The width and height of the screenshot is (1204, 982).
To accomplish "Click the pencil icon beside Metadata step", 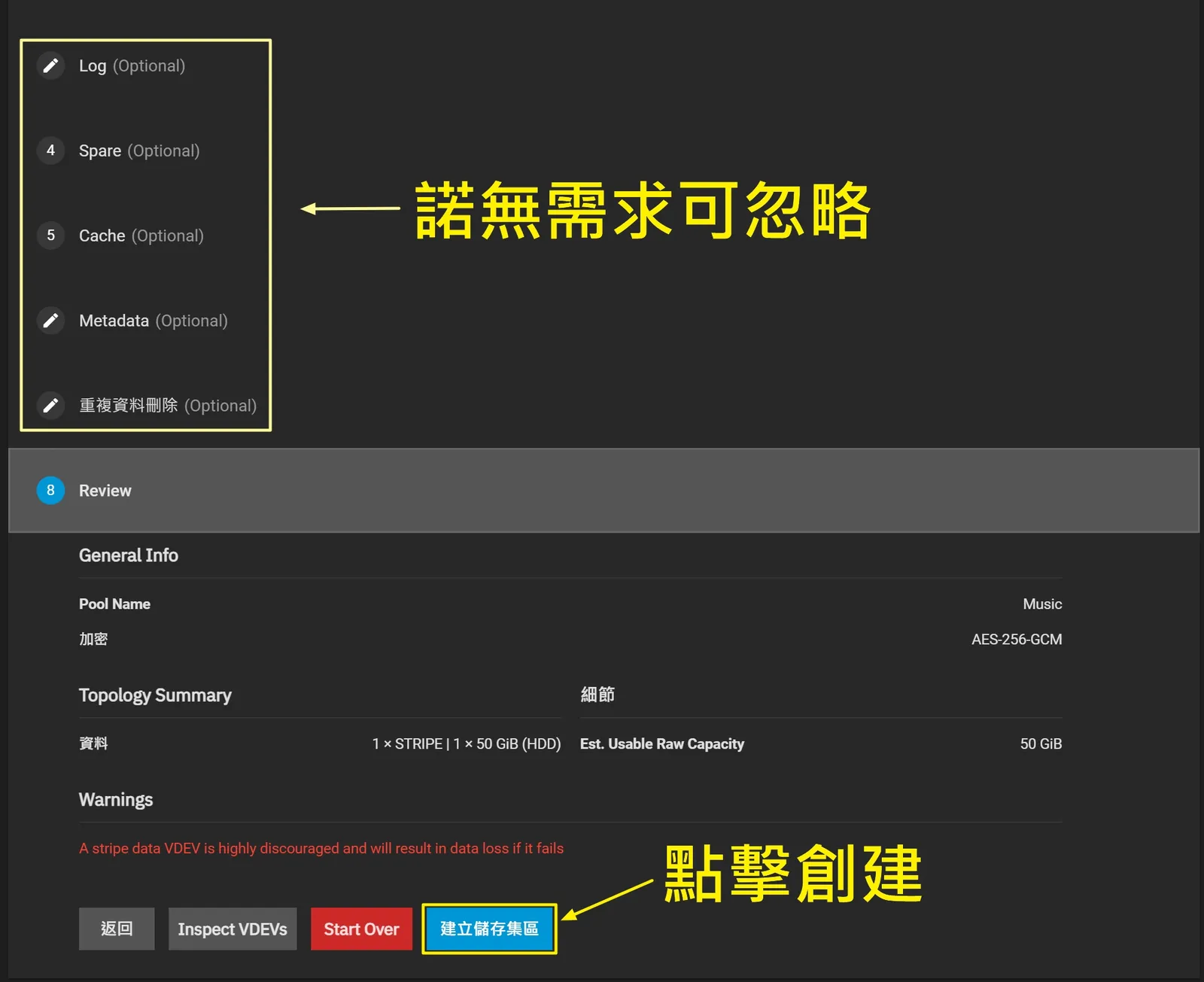I will [x=50, y=321].
